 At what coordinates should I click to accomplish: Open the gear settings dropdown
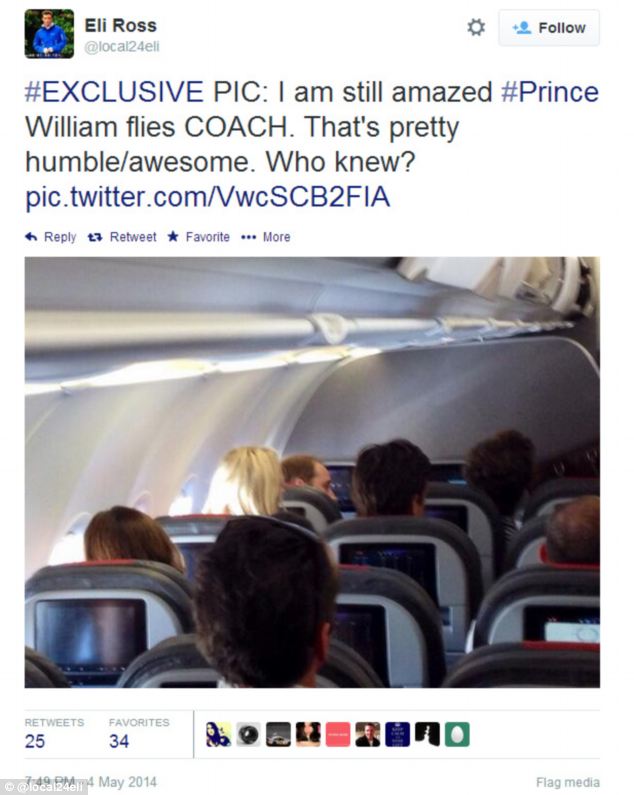476,28
